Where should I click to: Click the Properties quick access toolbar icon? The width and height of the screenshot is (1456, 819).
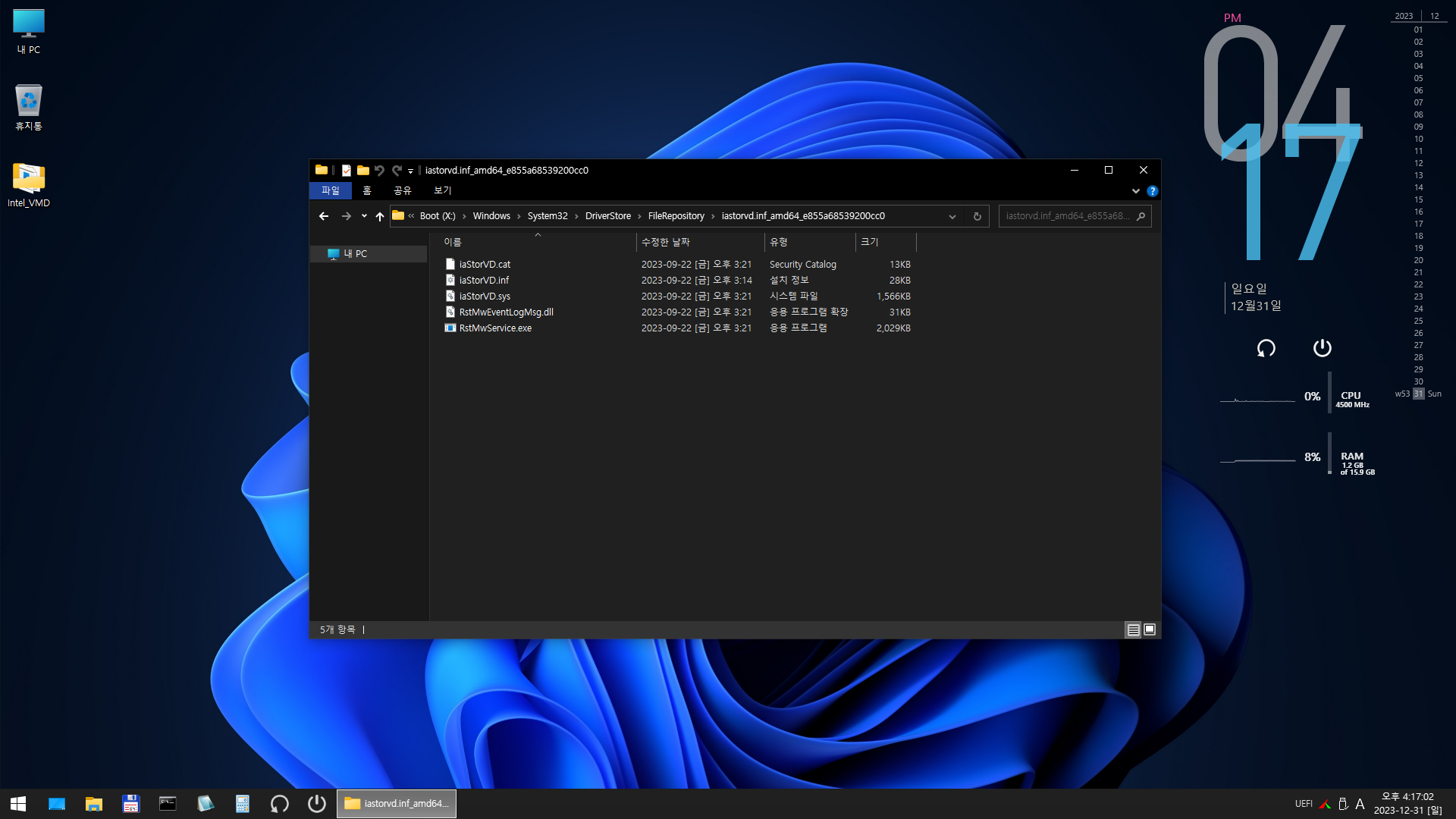[347, 171]
